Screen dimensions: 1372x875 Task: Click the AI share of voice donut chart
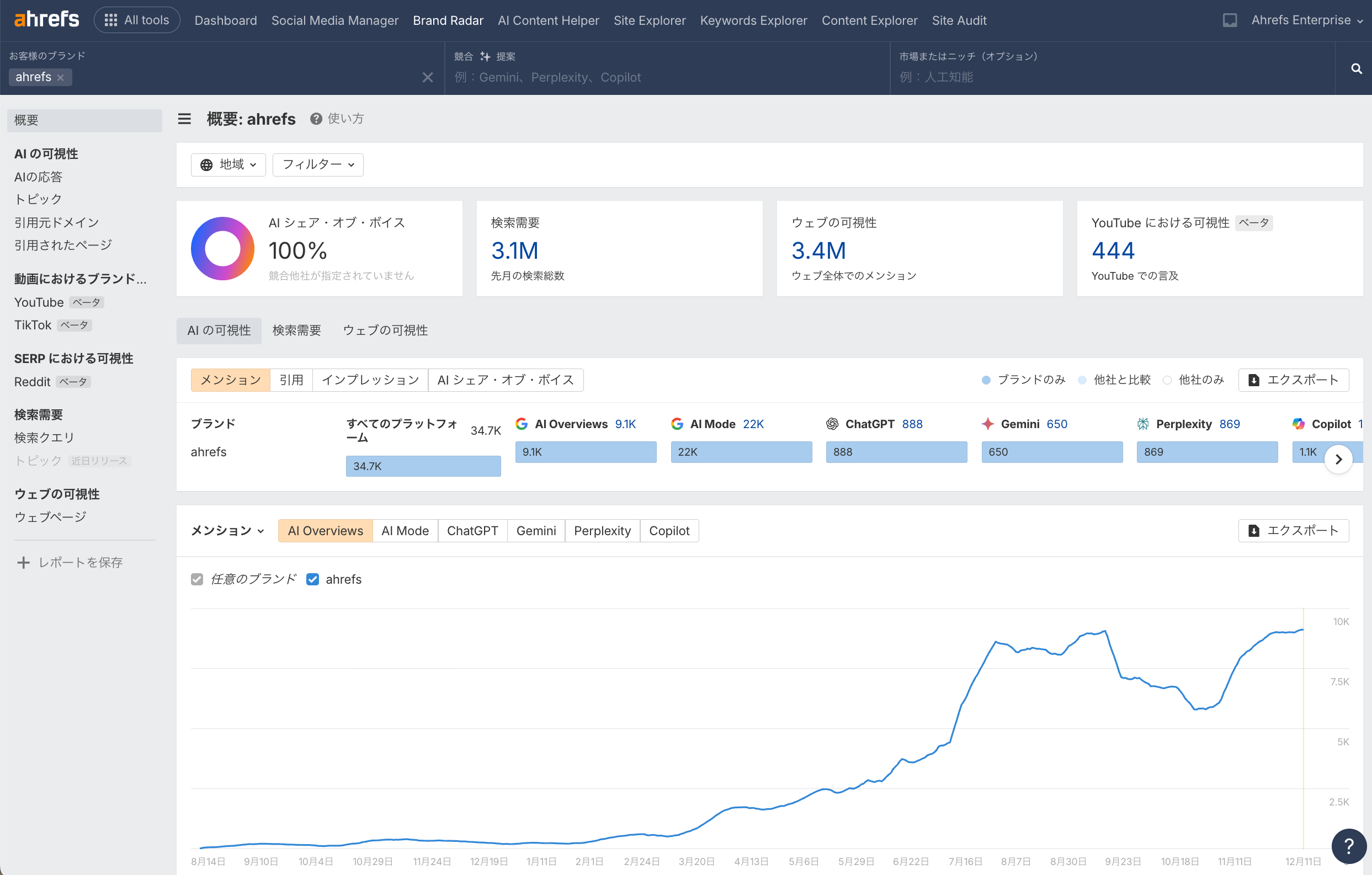click(222, 248)
